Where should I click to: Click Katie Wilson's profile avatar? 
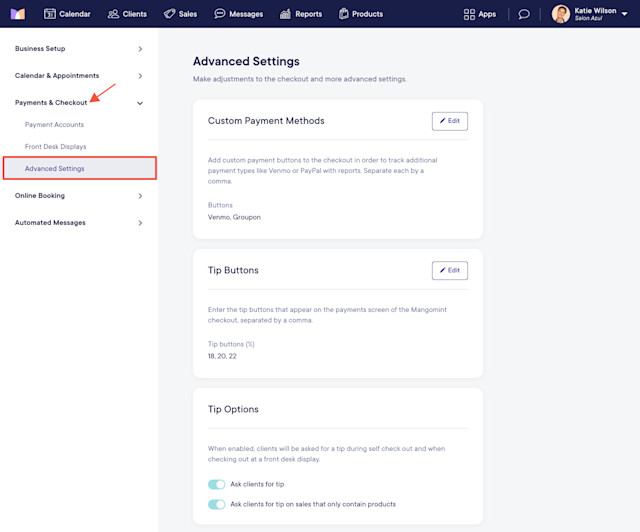coord(561,14)
